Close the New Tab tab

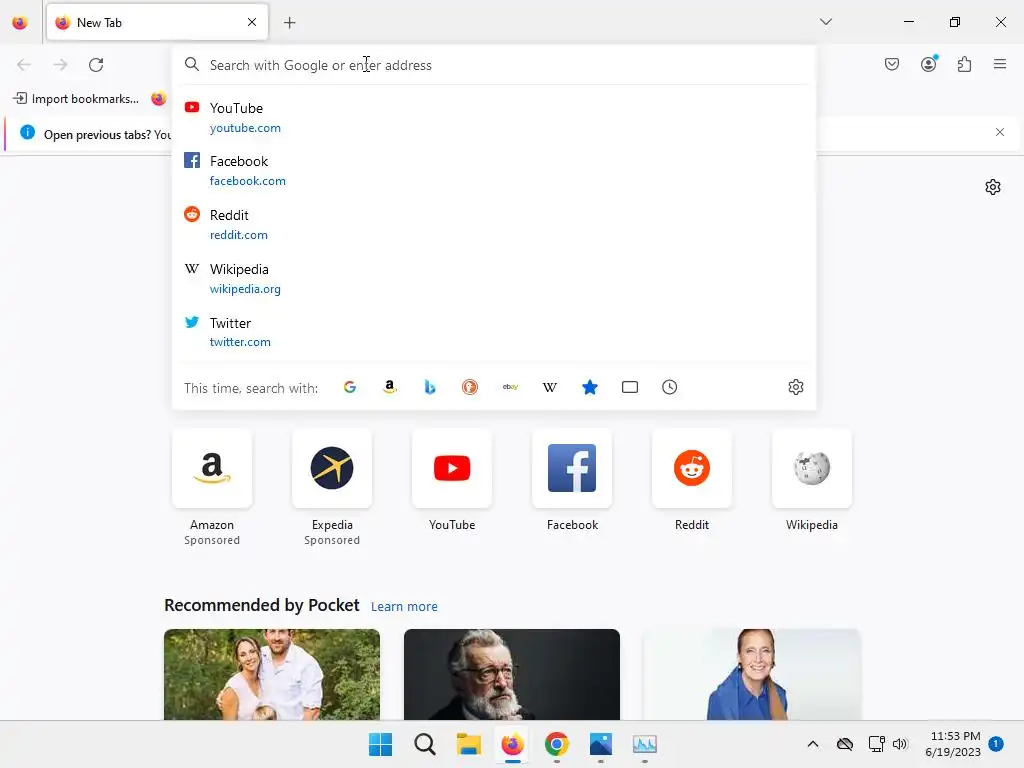click(252, 22)
